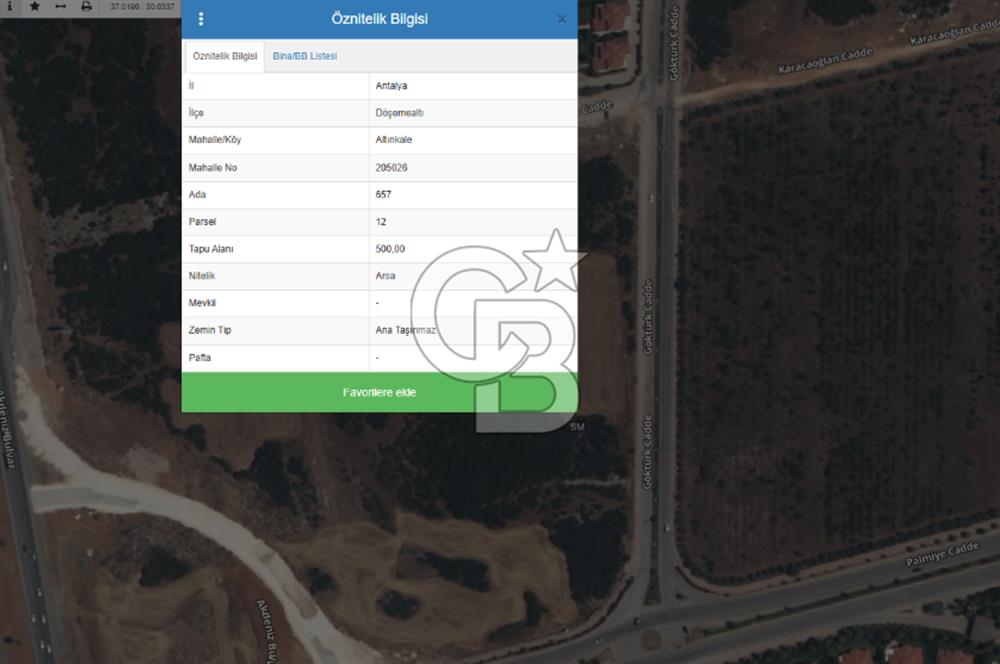The image size is (1000, 664).
Task: Switch to the Bina/BB Listesi tab
Action: [x=305, y=56]
